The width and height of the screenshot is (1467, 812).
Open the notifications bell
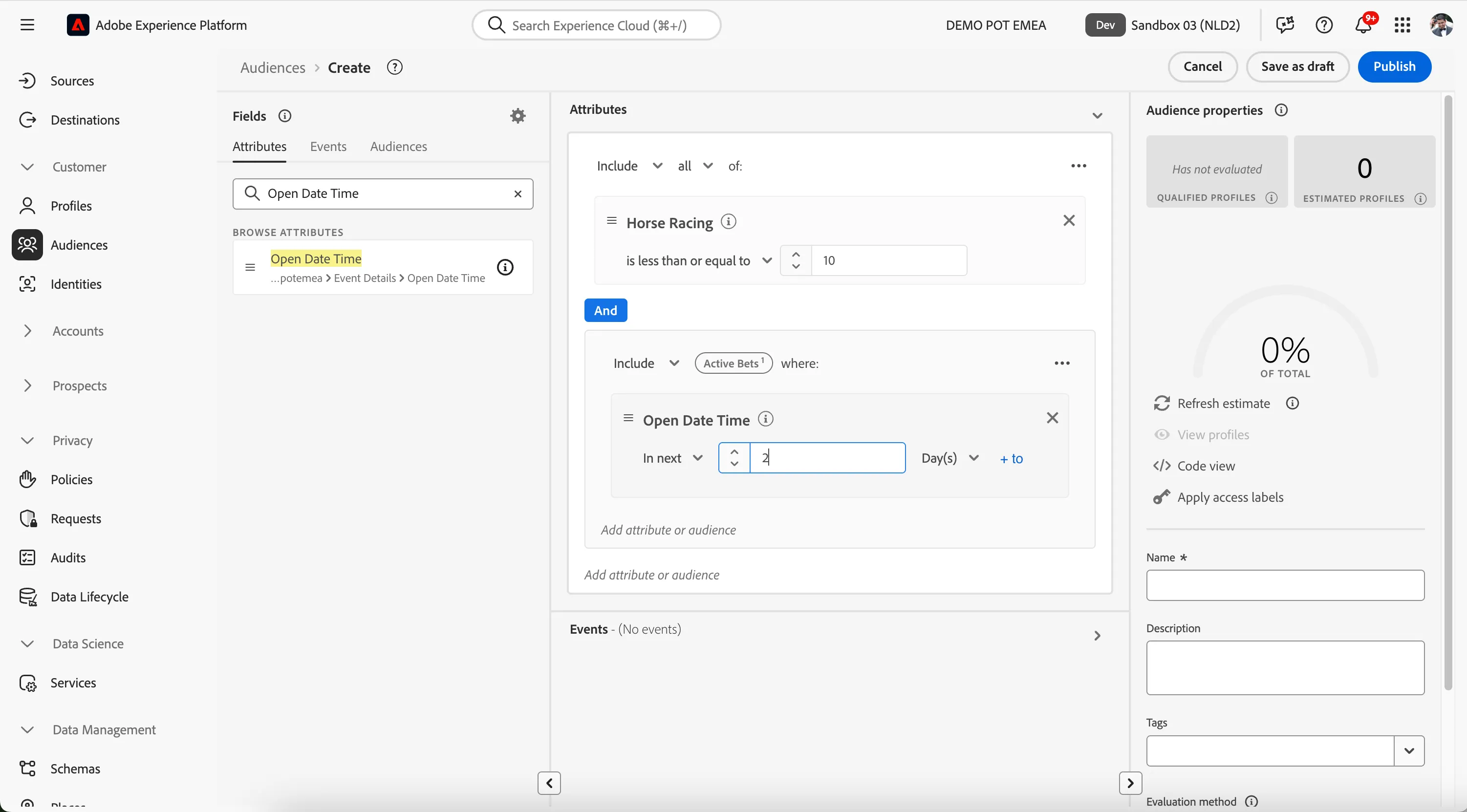tap(1363, 25)
